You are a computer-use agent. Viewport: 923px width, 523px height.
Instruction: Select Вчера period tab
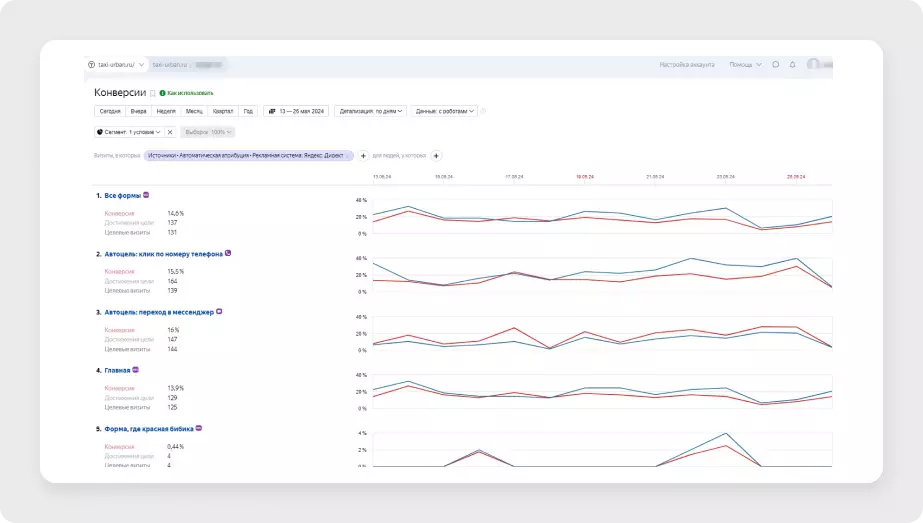click(x=138, y=111)
